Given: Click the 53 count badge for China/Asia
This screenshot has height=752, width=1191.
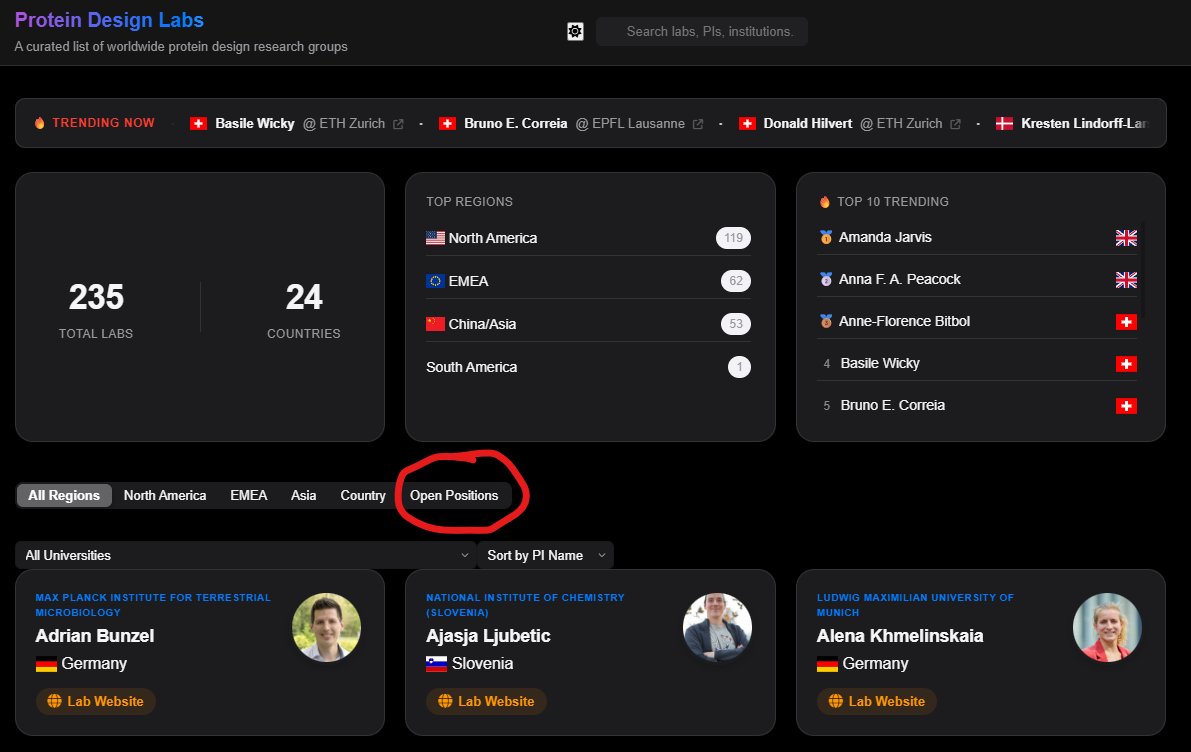Looking at the screenshot, I should 735,324.
